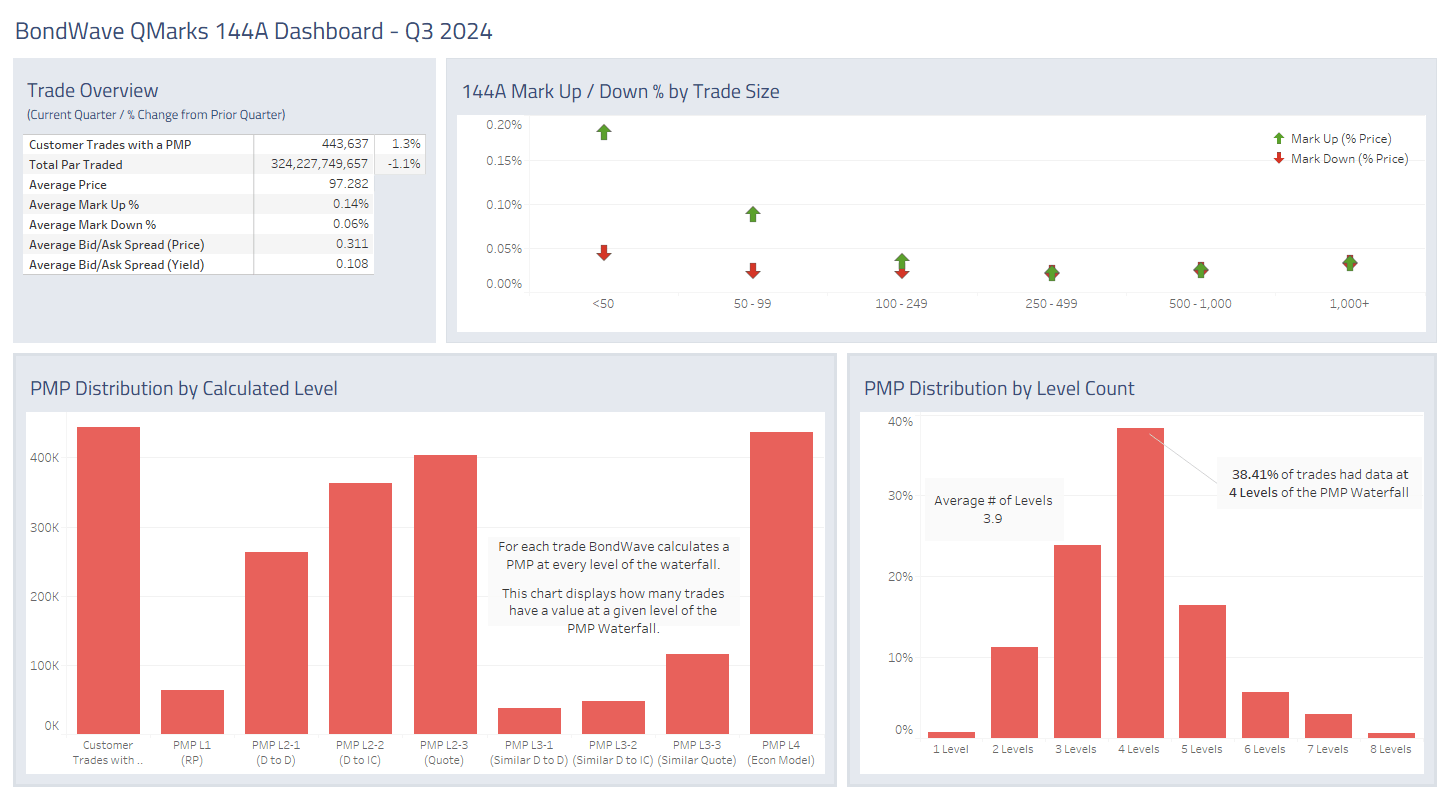Select the 1 Level bar in Level Count chart
Image resolution: width=1450 pixels, height=800 pixels.
(951, 735)
